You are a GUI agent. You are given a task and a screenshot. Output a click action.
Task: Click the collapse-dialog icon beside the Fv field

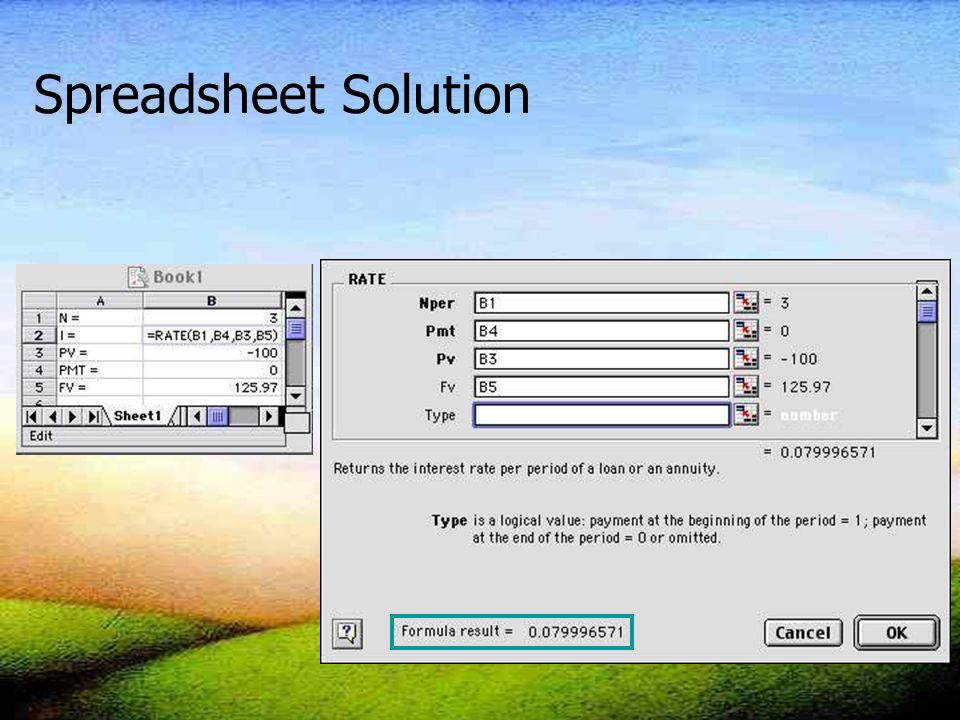(x=746, y=387)
